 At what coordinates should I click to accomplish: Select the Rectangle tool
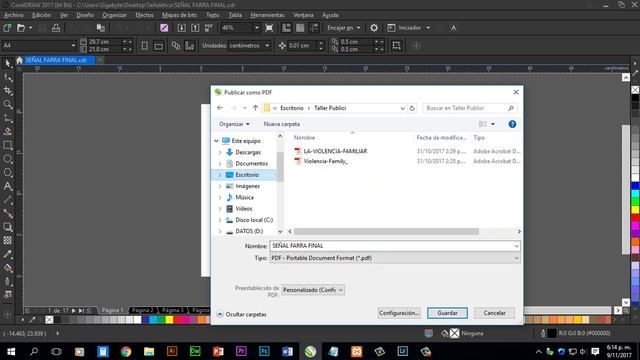pyautogui.click(x=7, y=145)
